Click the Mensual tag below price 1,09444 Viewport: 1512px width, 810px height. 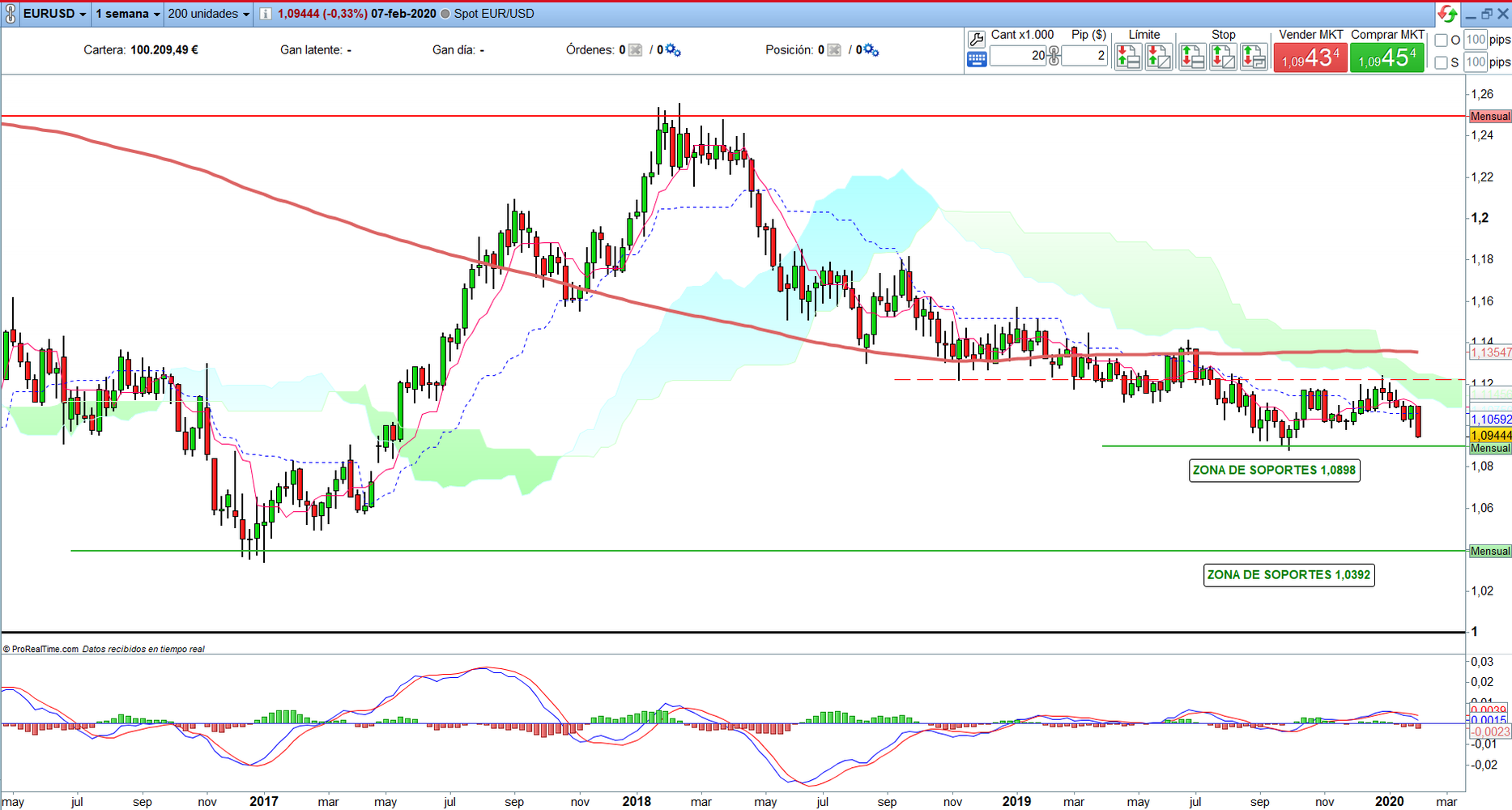1490,449
